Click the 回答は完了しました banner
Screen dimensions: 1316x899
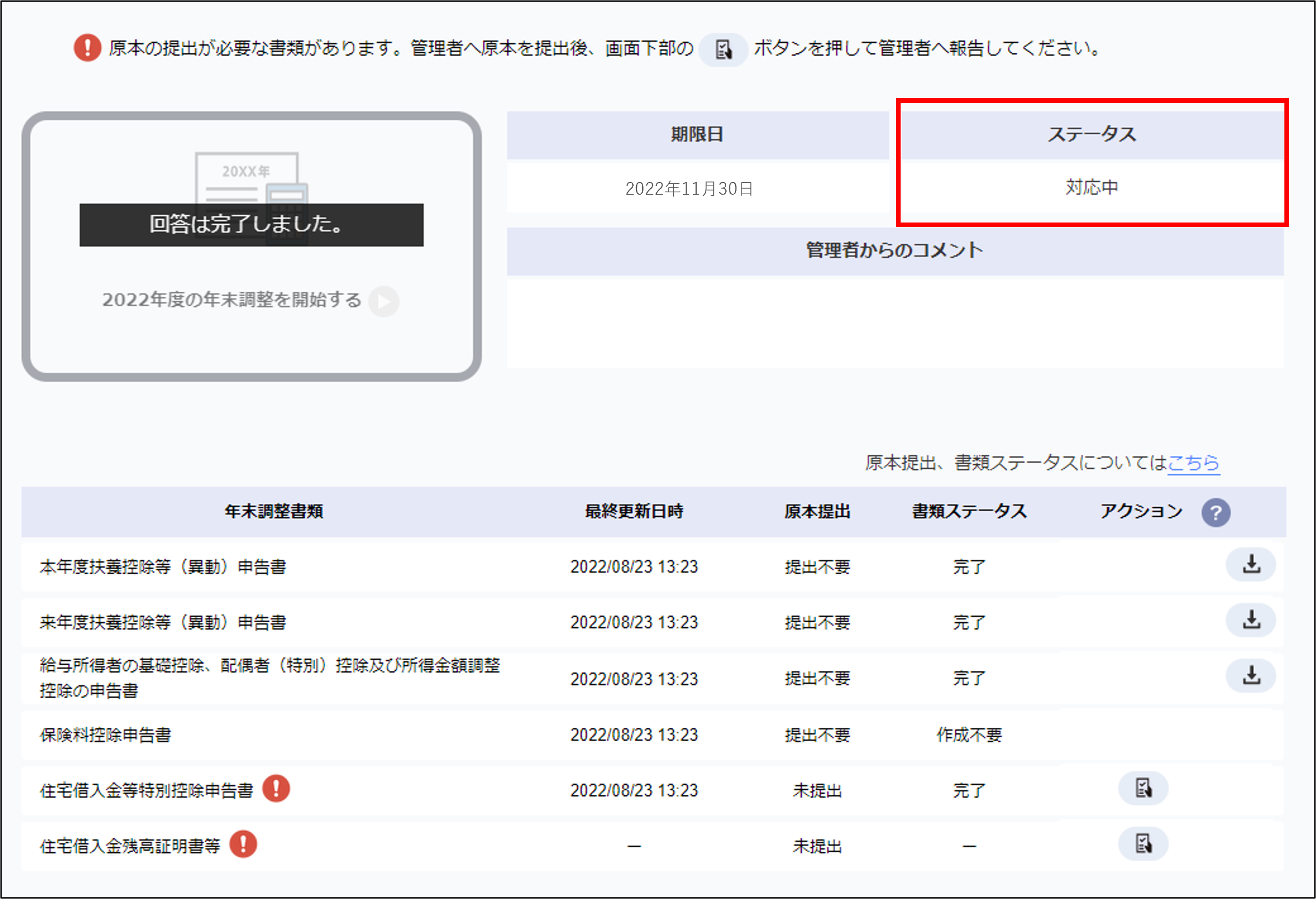coord(251,225)
